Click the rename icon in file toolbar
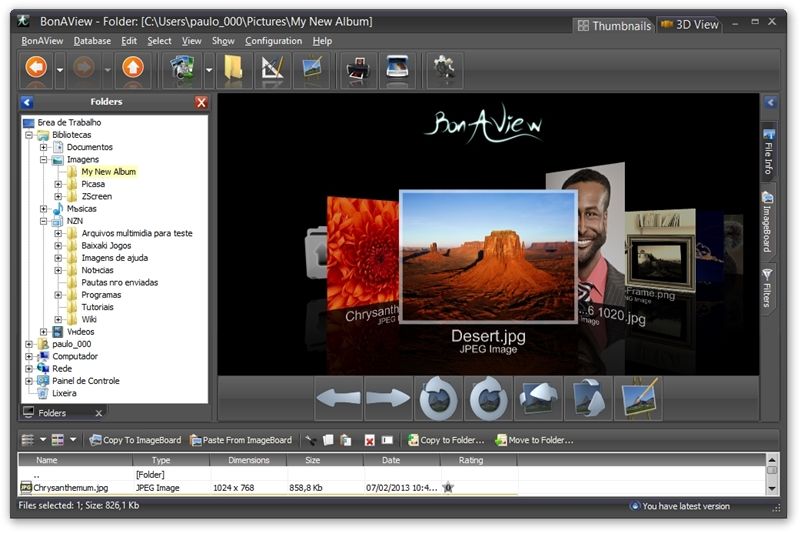Viewport: 800px width, 533px height. coord(387,440)
